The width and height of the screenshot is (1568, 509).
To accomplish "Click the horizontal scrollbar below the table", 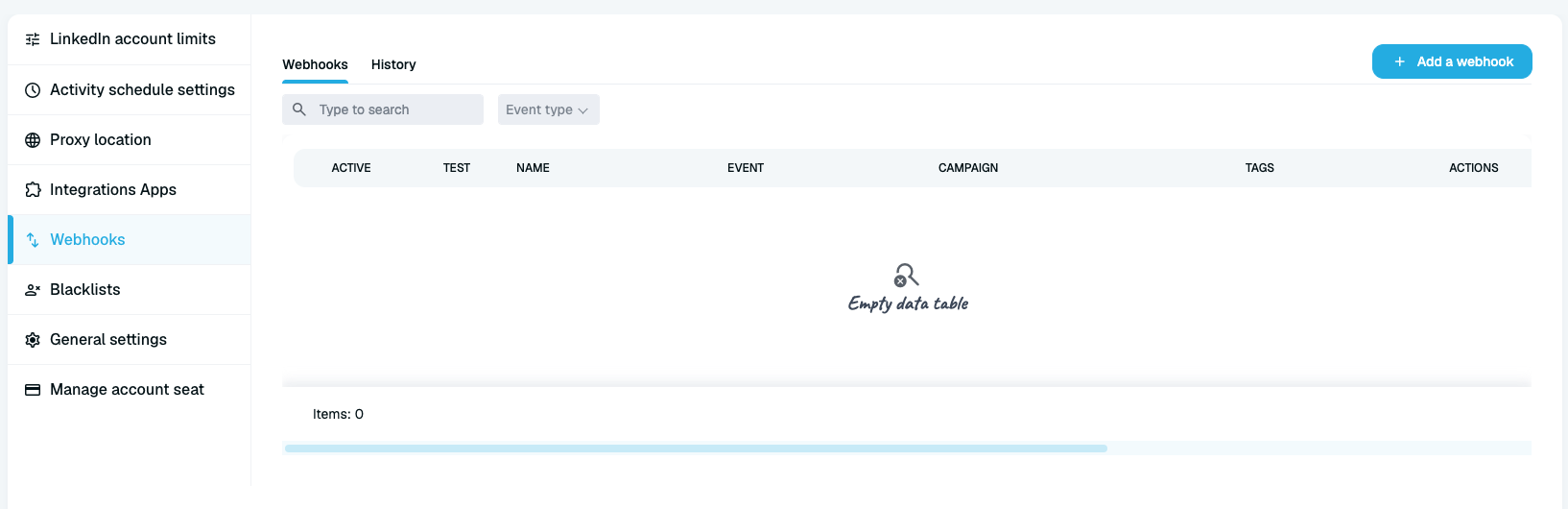I will [696, 448].
